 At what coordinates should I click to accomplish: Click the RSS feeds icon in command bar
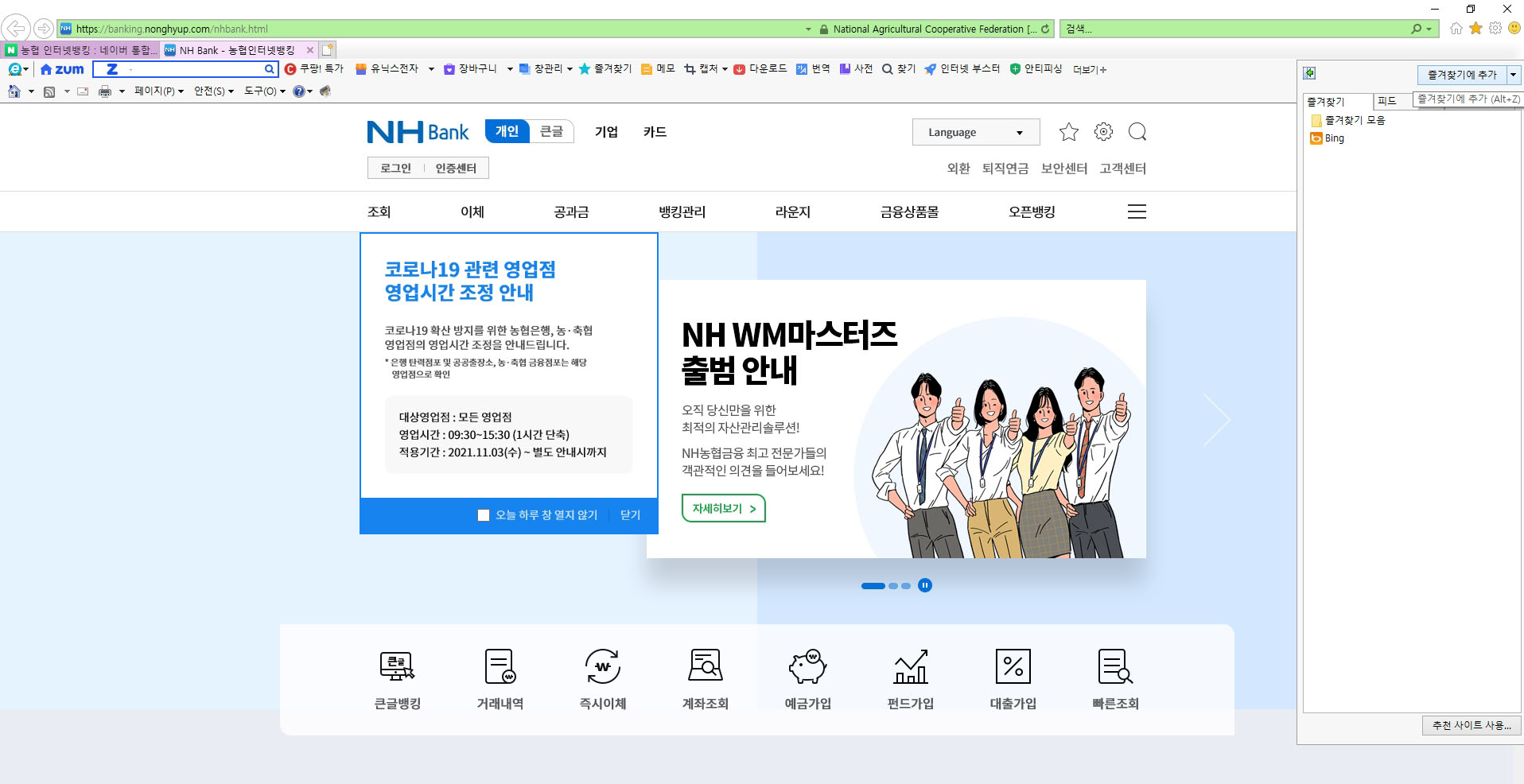click(49, 91)
